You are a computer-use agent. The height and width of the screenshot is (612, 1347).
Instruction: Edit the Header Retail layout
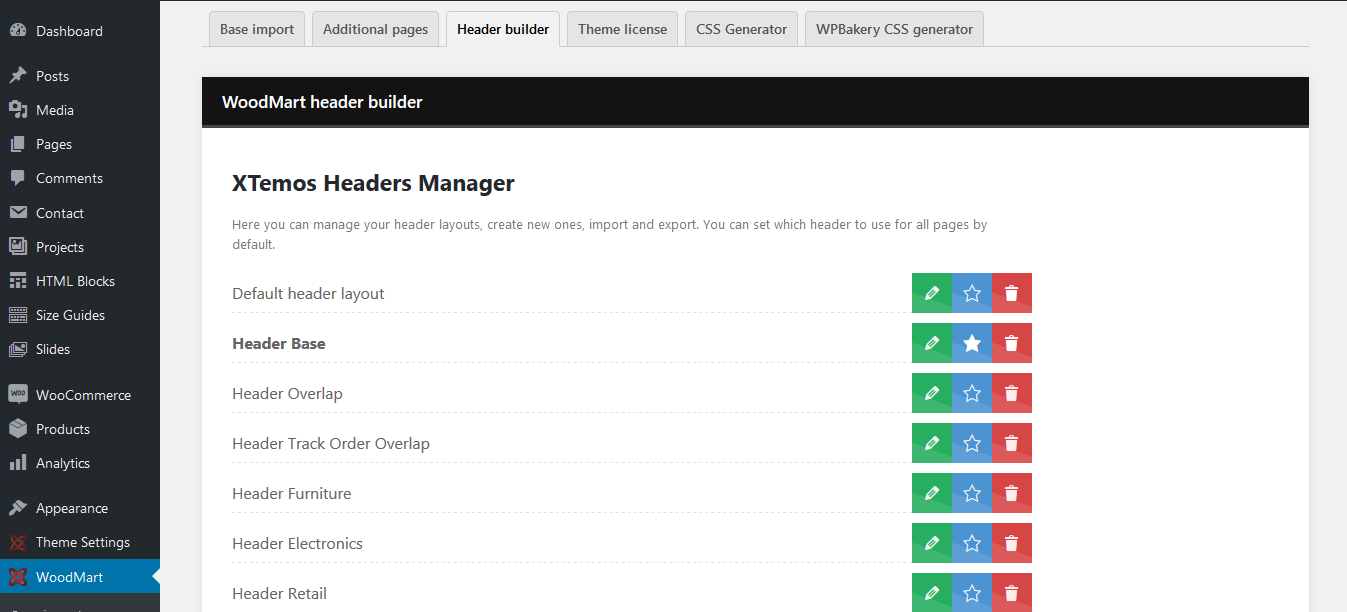932,592
